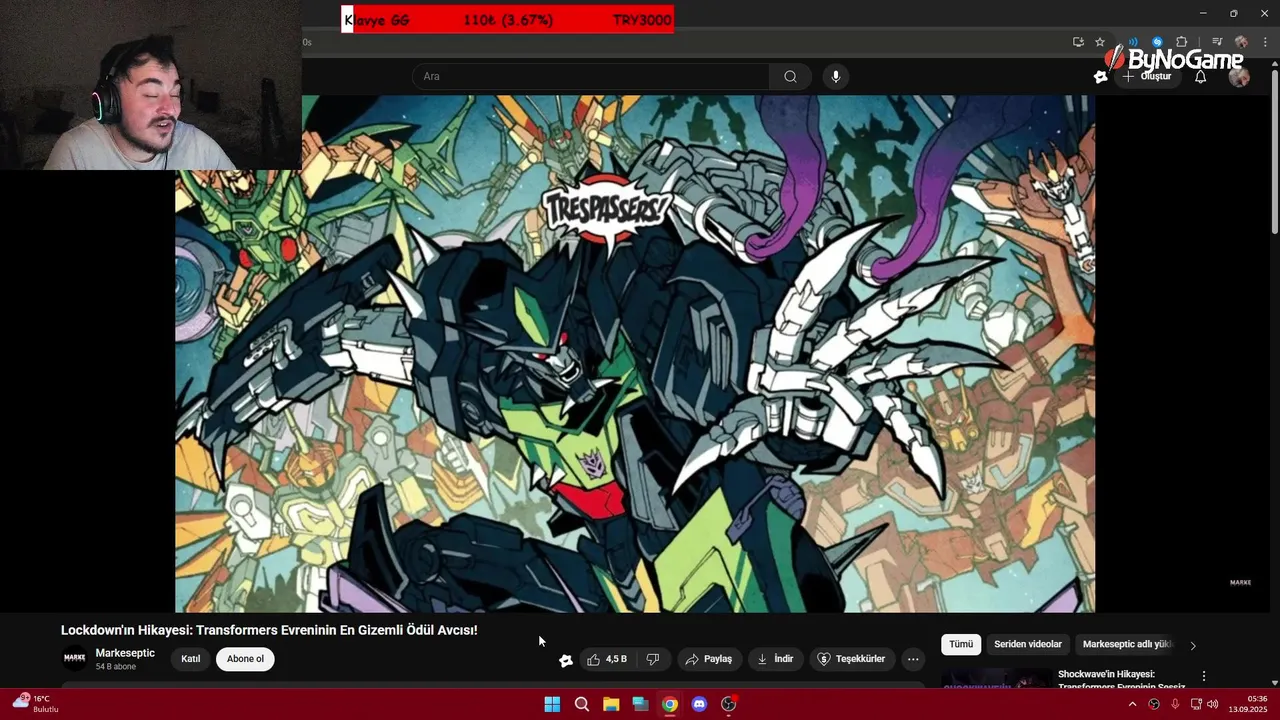Open the Chrome profile avatar
The height and width of the screenshot is (720, 1280).
coord(1241,42)
